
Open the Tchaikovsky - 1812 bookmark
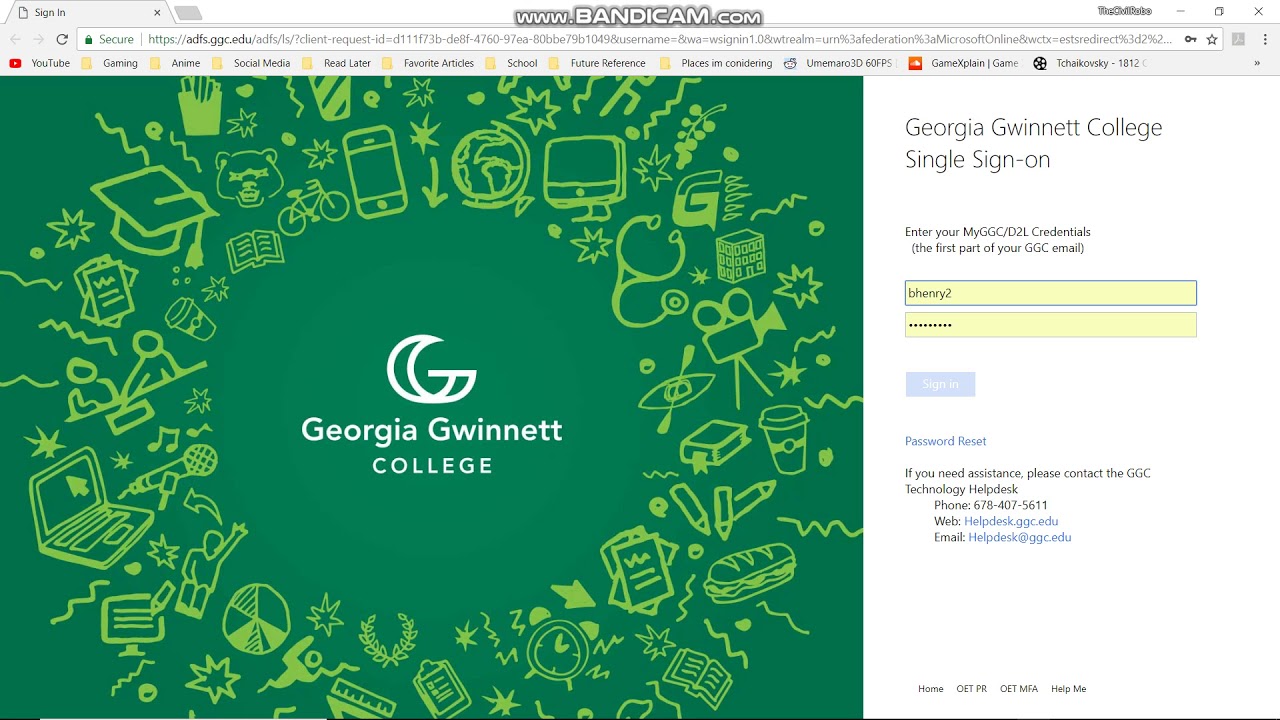(x=1090, y=63)
